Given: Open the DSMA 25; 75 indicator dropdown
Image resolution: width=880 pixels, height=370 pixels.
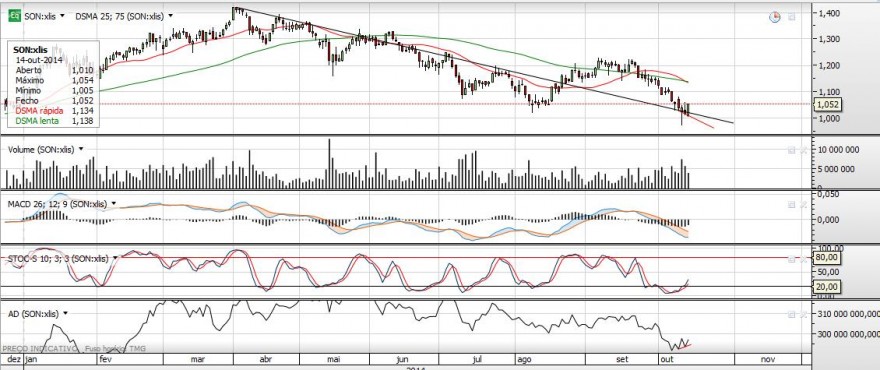Looking at the screenshot, I should (170, 17).
